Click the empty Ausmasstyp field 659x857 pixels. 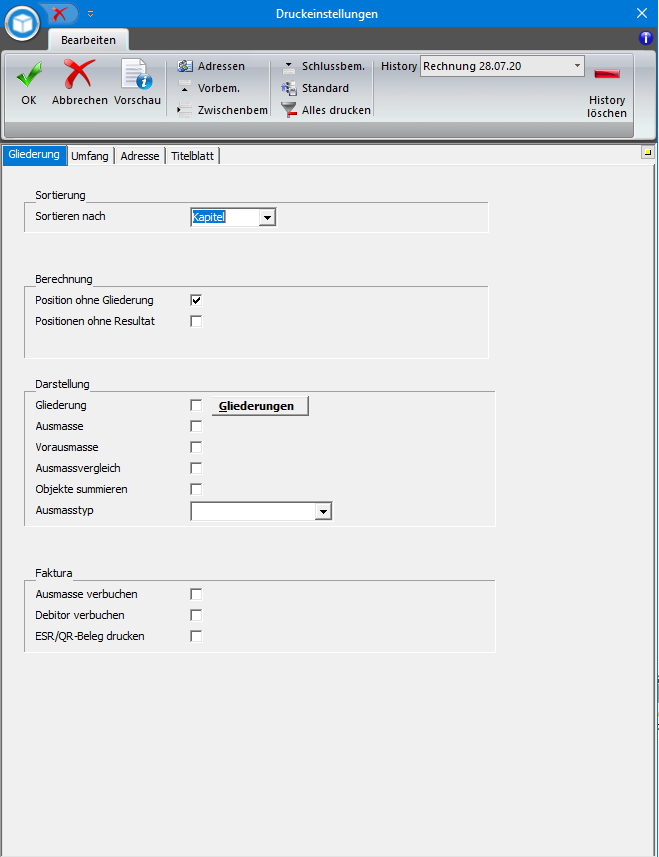(x=253, y=512)
